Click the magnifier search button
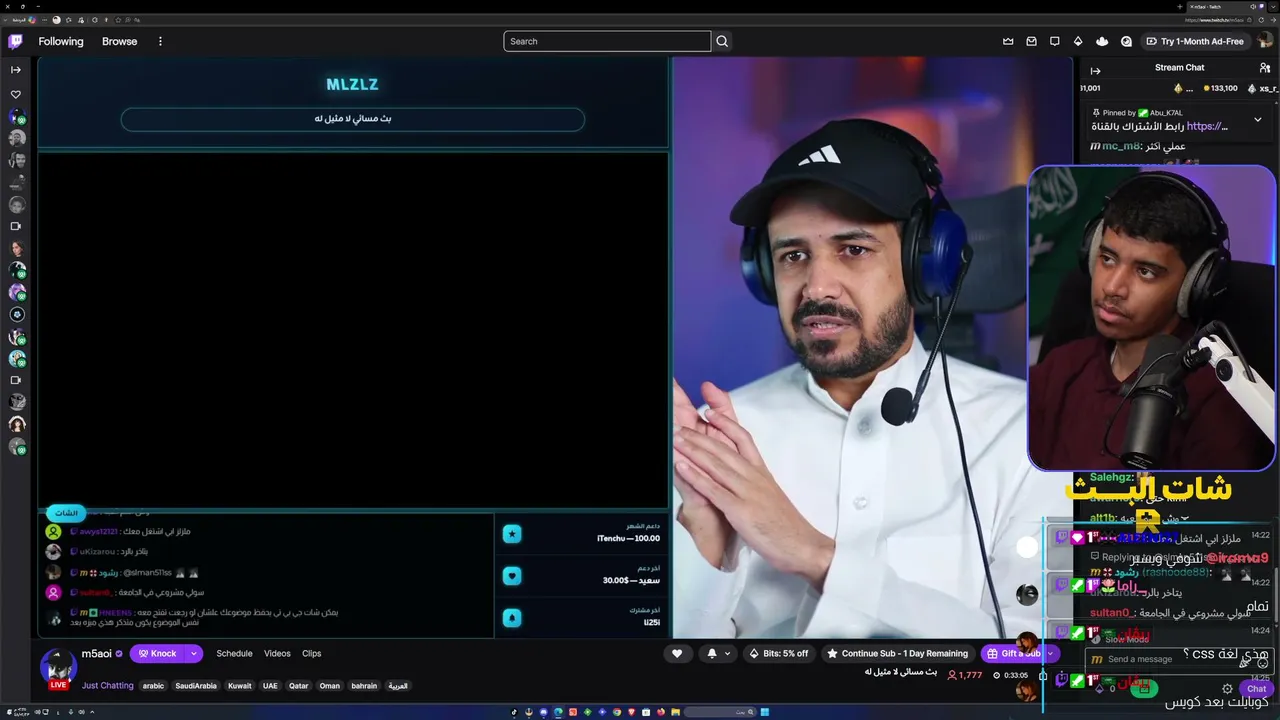This screenshot has height=720, width=1280. 722,41
